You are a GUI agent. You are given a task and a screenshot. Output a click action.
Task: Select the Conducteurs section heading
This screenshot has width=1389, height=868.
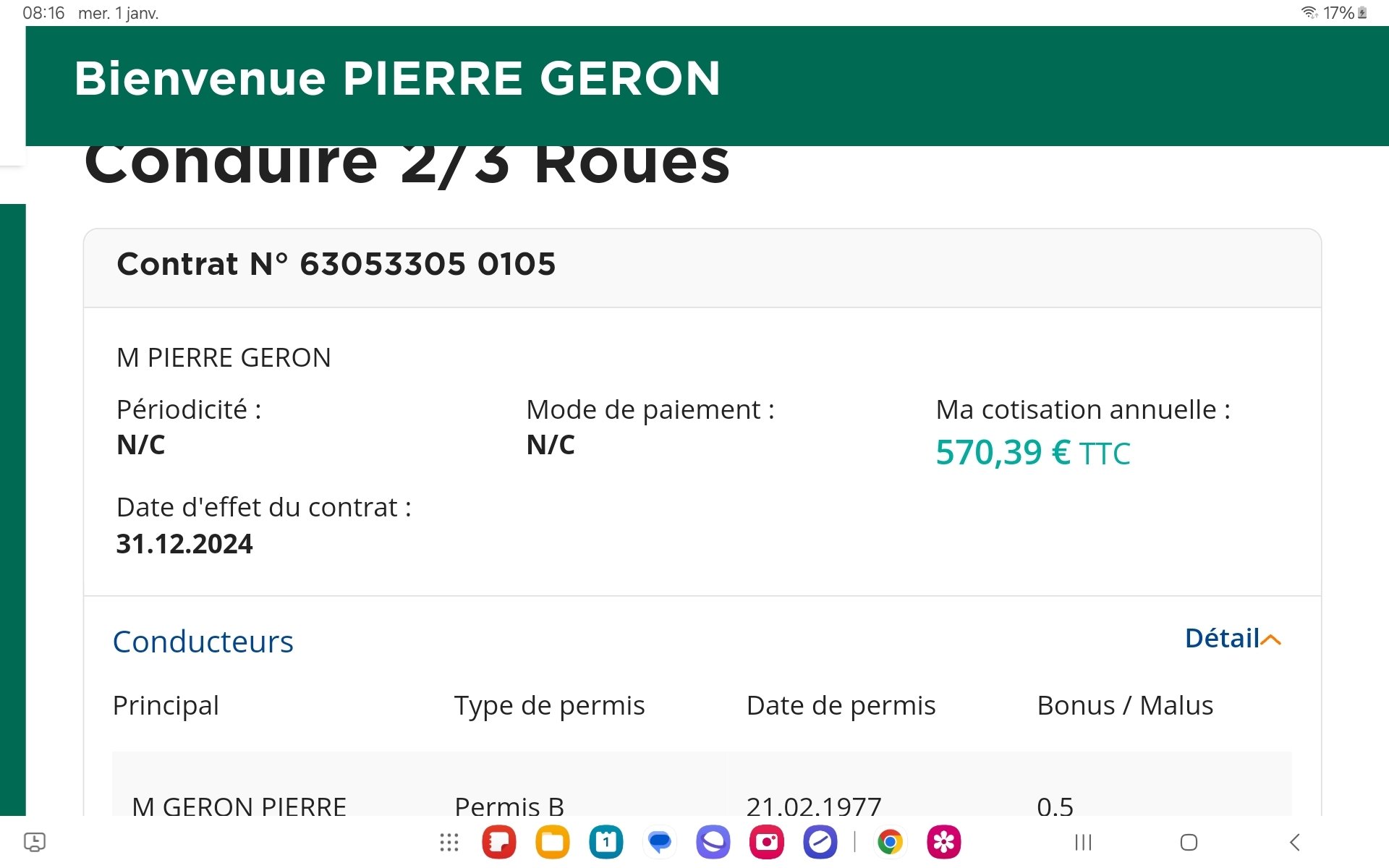pyautogui.click(x=203, y=642)
